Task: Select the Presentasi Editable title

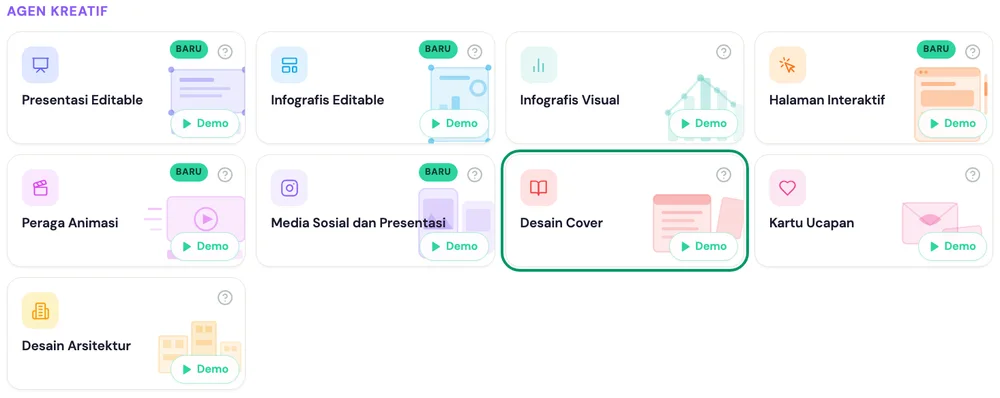Action: 82,100
